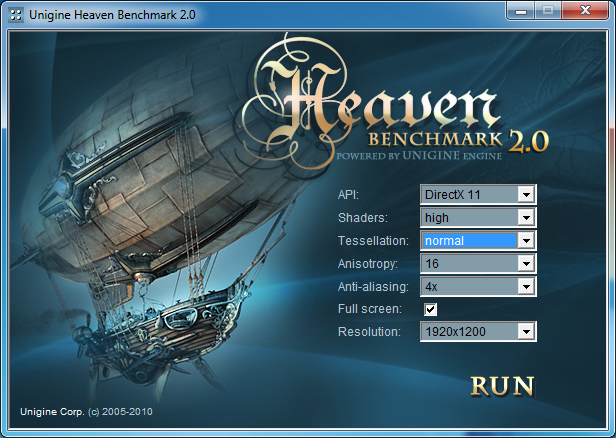Open the Resolution dropdown showing 1920x1200
Image resolution: width=616 pixels, height=438 pixels.
[478, 332]
